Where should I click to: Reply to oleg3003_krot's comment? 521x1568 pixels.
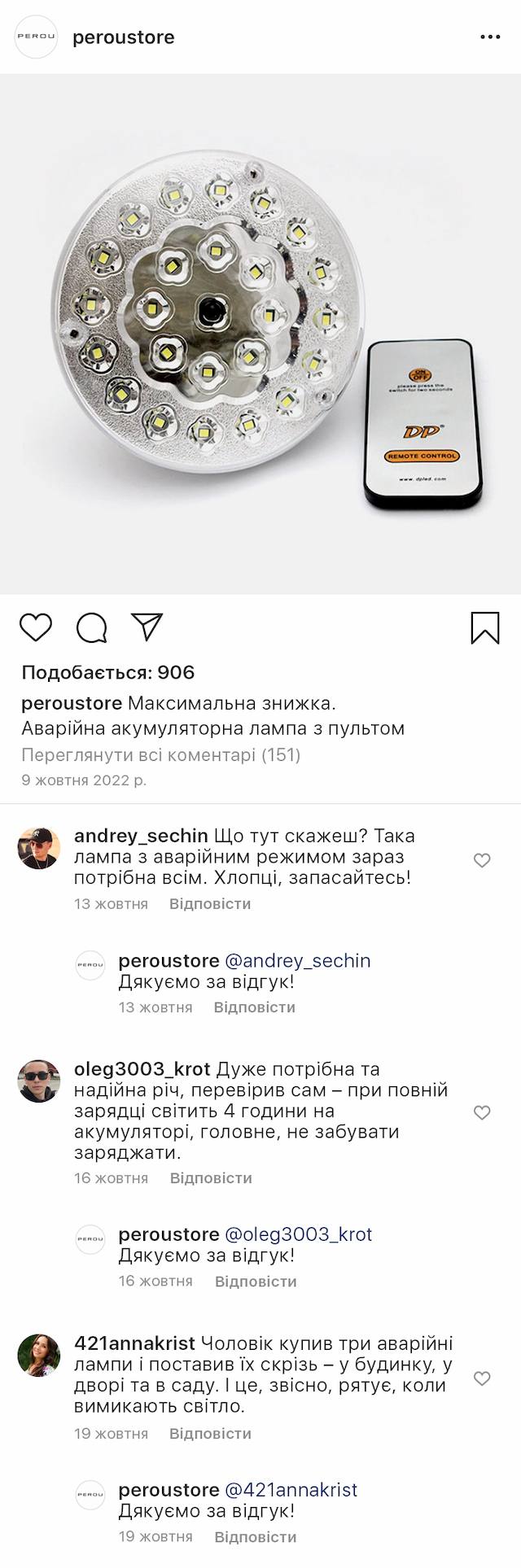211,1178
